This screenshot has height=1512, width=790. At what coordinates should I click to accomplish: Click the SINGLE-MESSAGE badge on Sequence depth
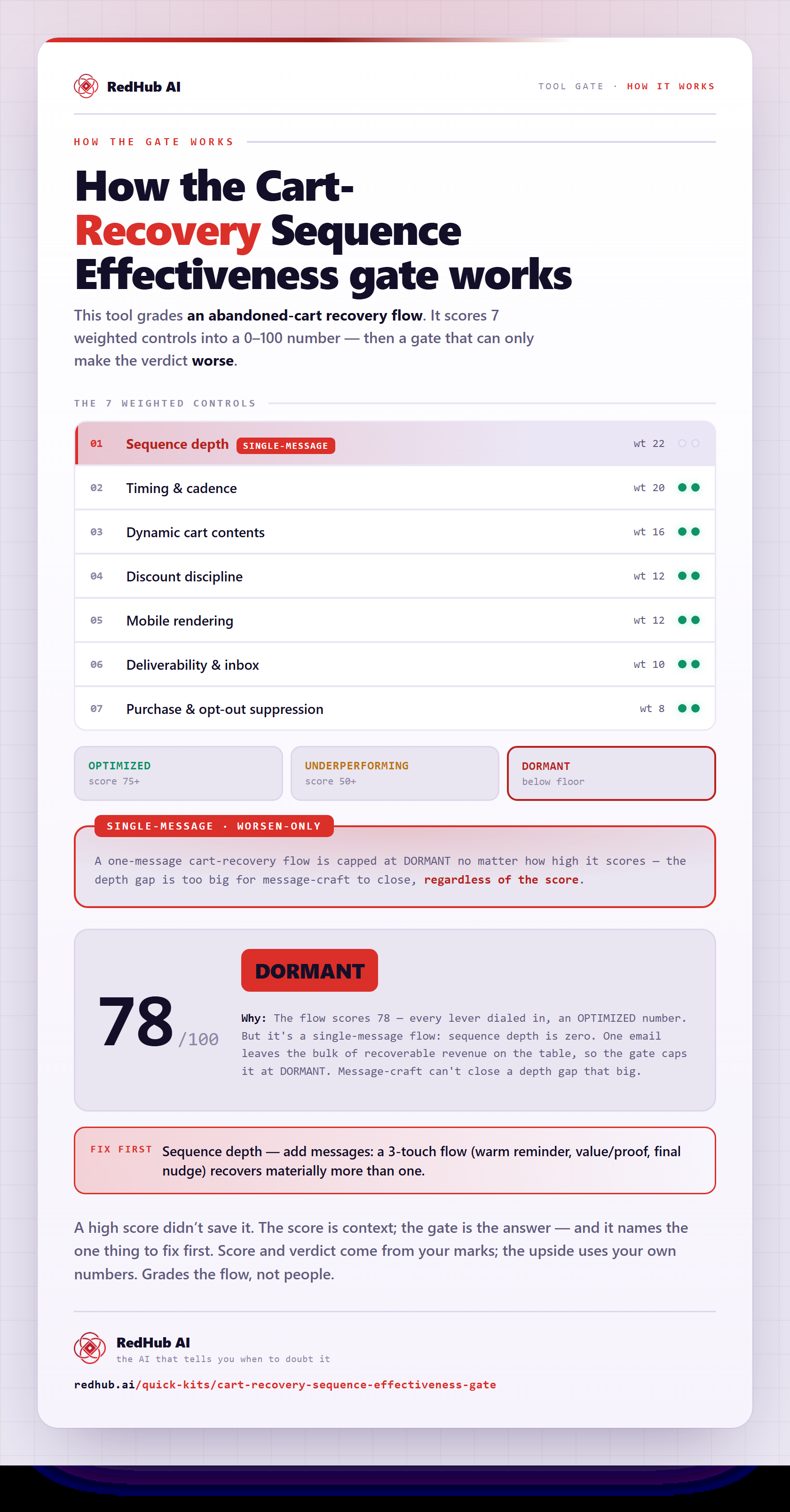(285, 446)
